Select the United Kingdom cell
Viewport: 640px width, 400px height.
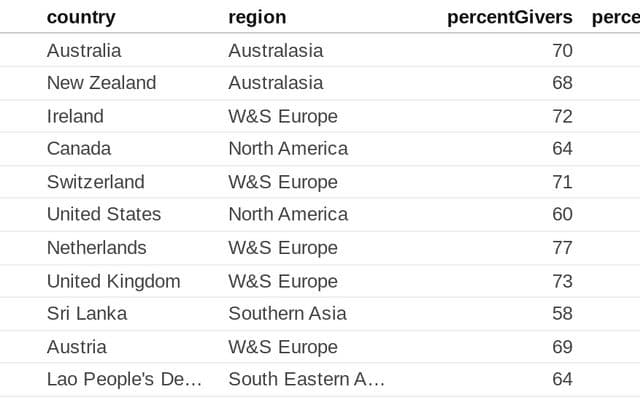113,281
